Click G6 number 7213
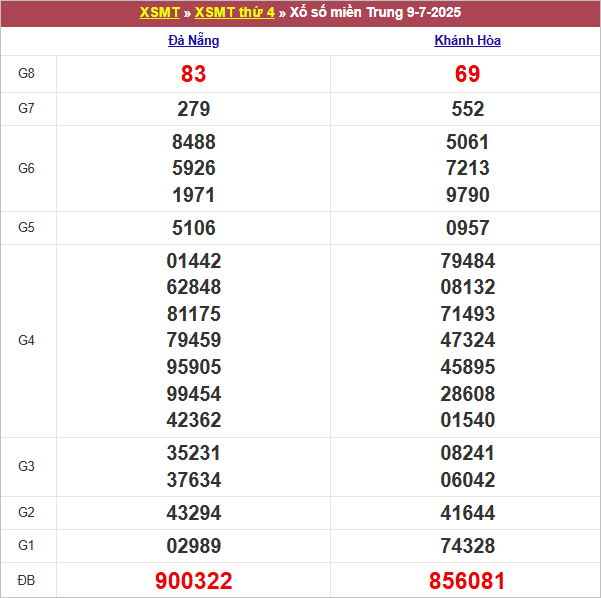 tap(468, 168)
